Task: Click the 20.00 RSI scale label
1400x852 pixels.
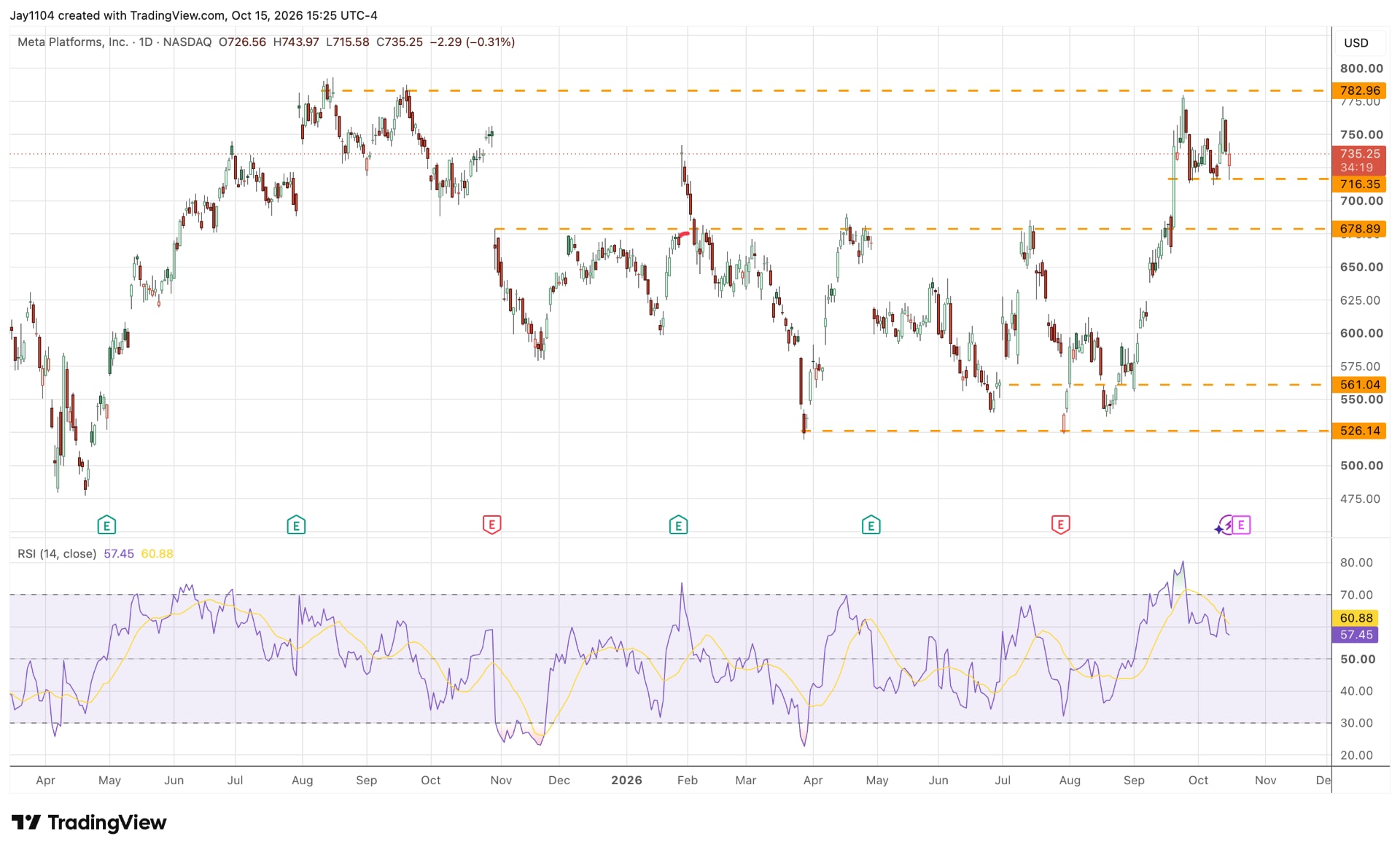Action: coord(1356,756)
